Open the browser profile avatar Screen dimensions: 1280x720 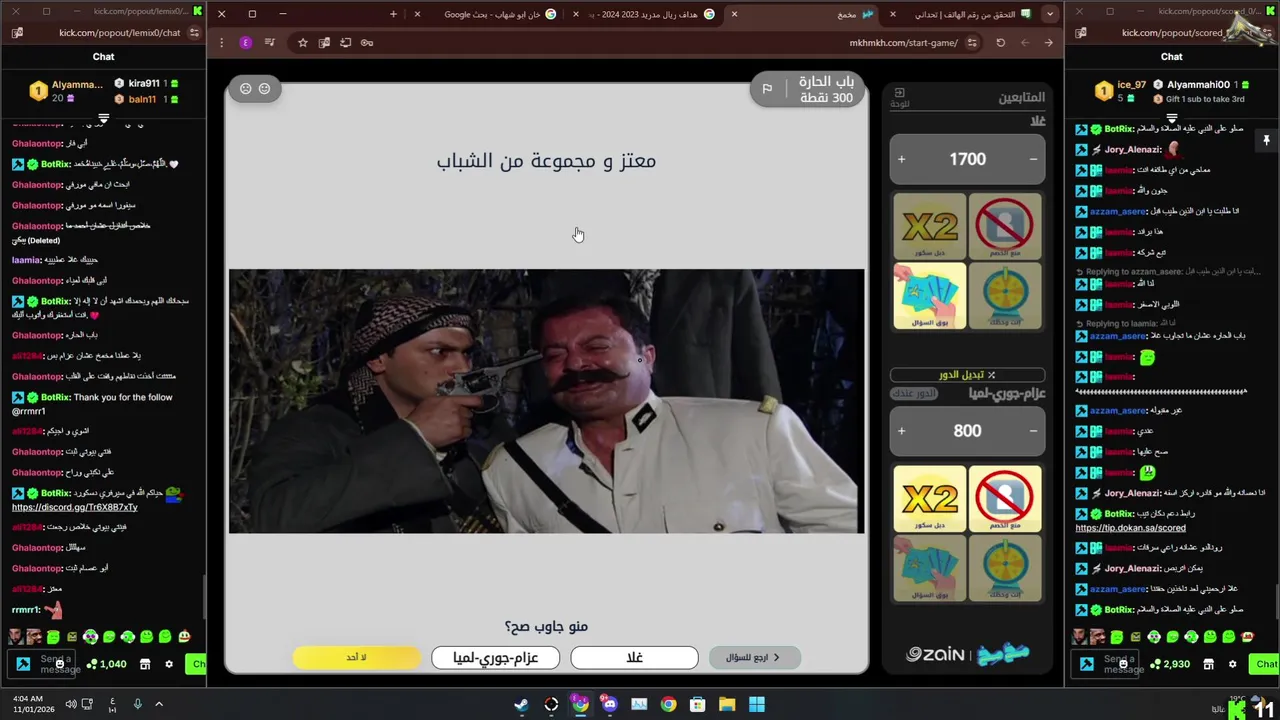246,43
